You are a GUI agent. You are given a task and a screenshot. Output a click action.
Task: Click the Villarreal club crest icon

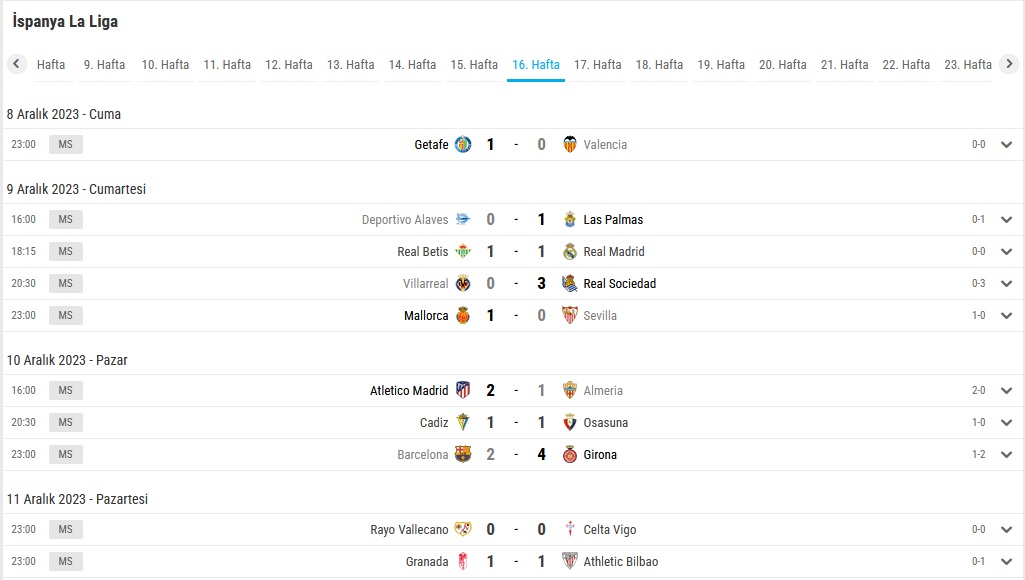(x=463, y=284)
